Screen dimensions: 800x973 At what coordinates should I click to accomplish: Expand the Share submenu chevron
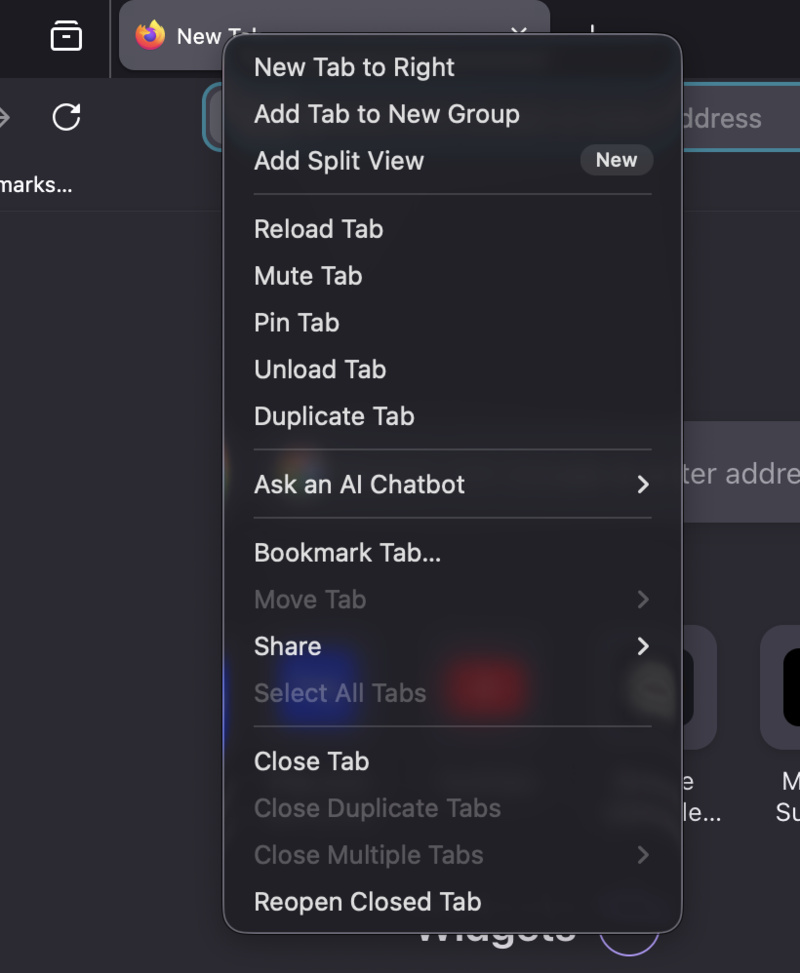click(643, 646)
